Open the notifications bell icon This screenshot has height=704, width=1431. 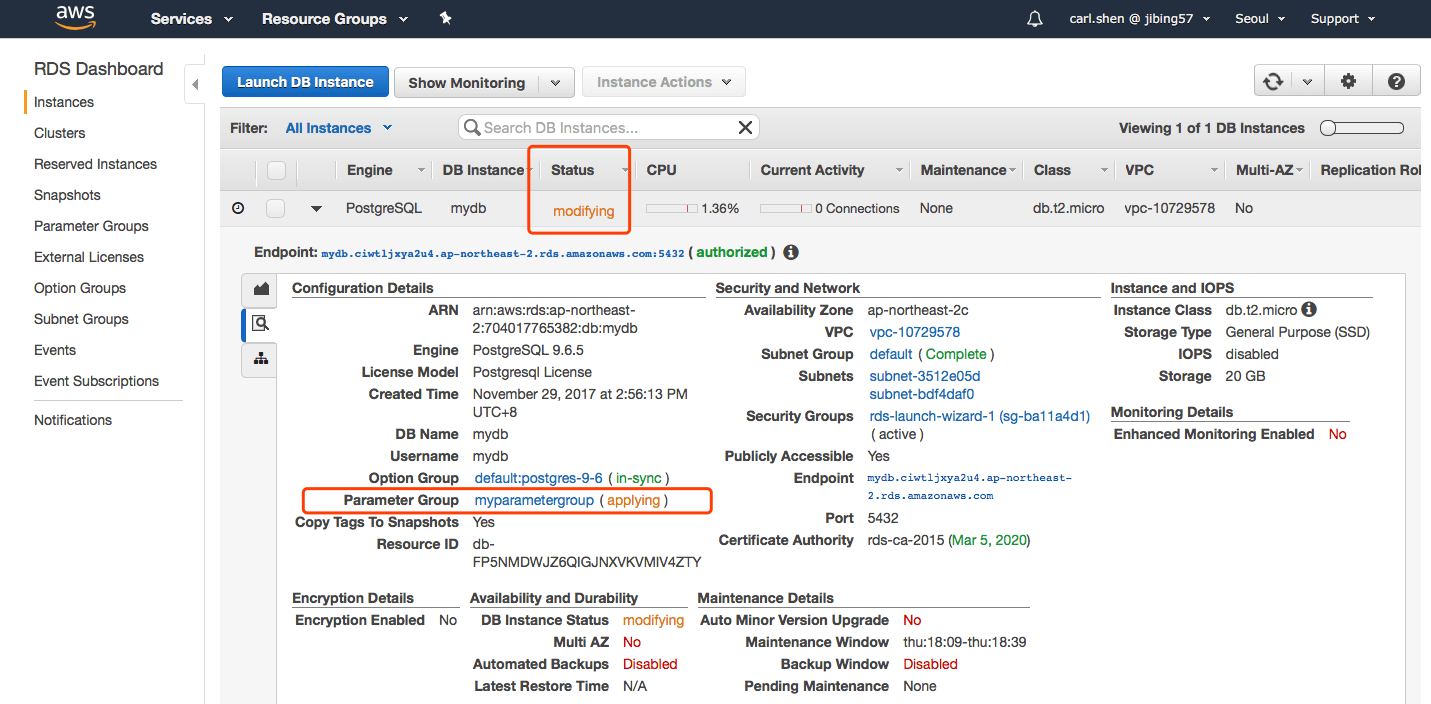click(x=1035, y=19)
